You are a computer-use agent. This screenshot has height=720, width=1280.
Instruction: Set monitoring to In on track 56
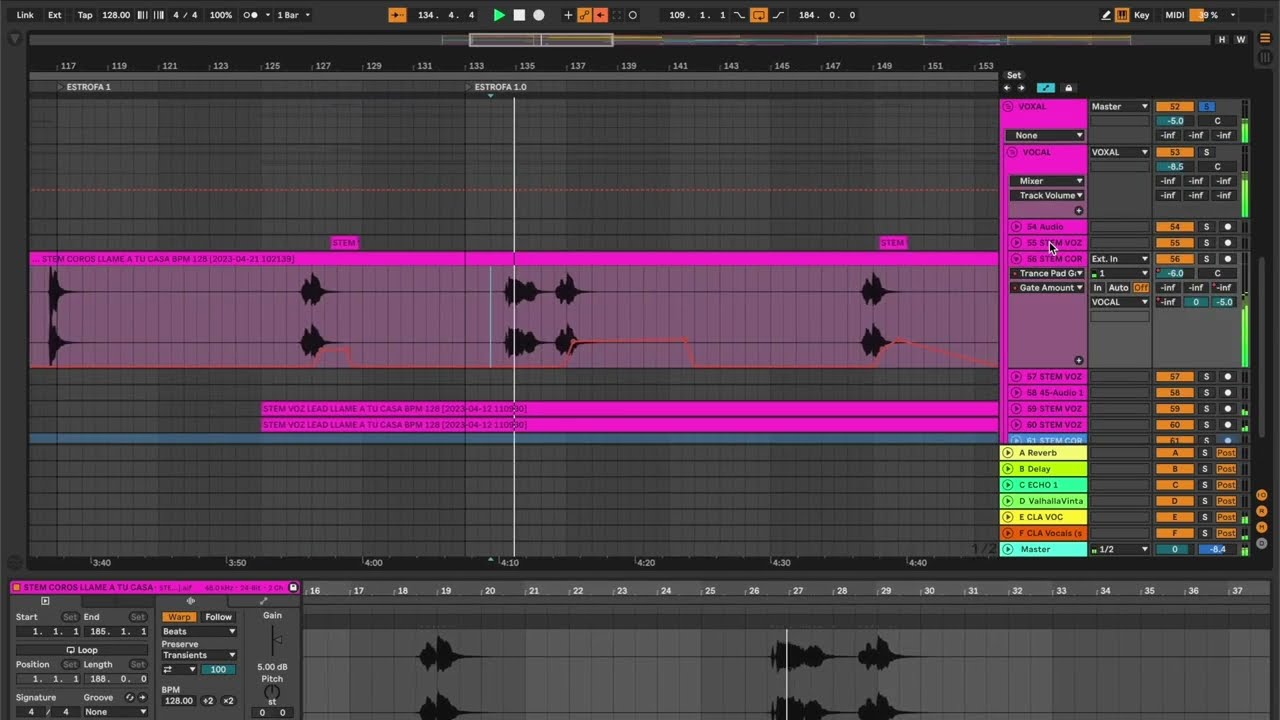point(1097,287)
